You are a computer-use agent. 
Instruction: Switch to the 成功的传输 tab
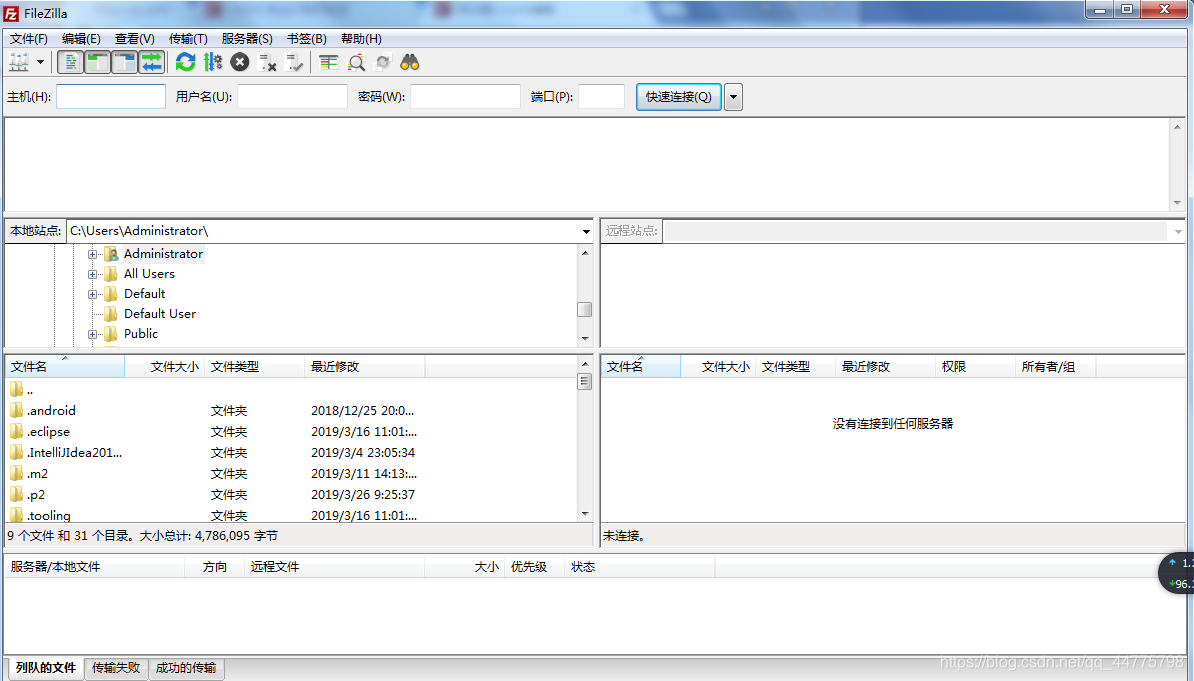coord(185,668)
